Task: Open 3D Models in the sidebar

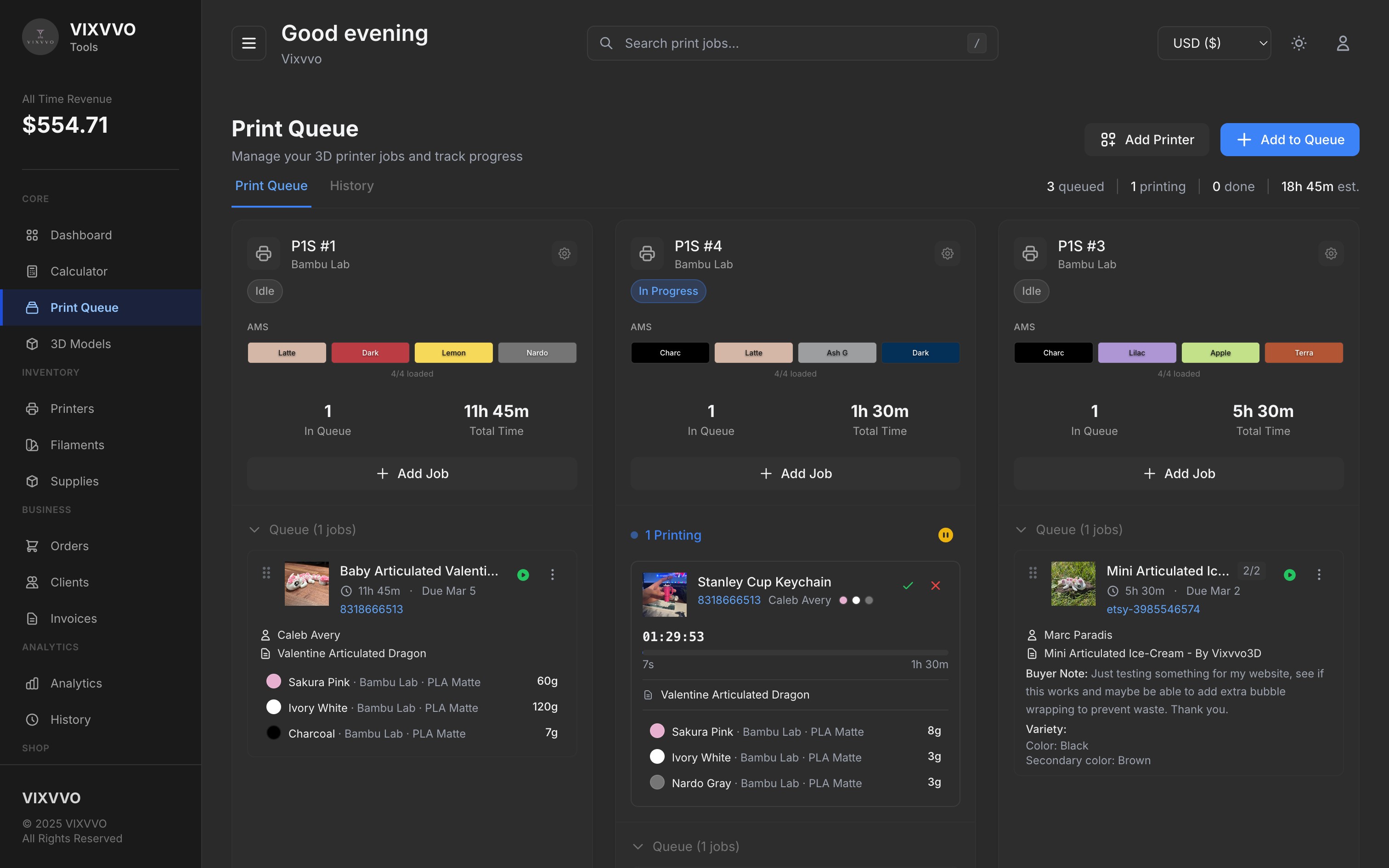Action: 80,344
